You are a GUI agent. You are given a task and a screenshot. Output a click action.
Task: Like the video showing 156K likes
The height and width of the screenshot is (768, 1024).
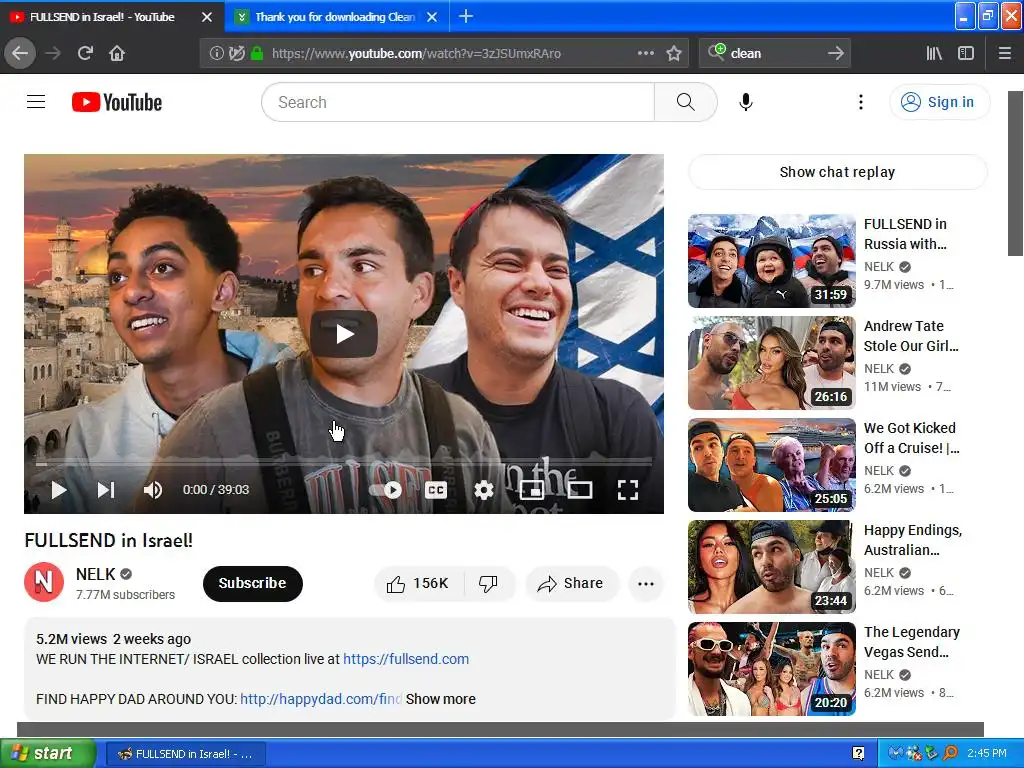coord(419,583)
